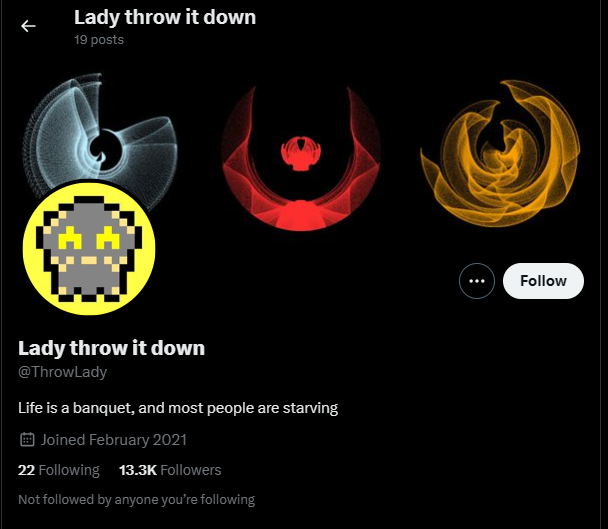View the 13.3K Followers list
Viewport: 608px width, 529px height.
click(170, 470)
